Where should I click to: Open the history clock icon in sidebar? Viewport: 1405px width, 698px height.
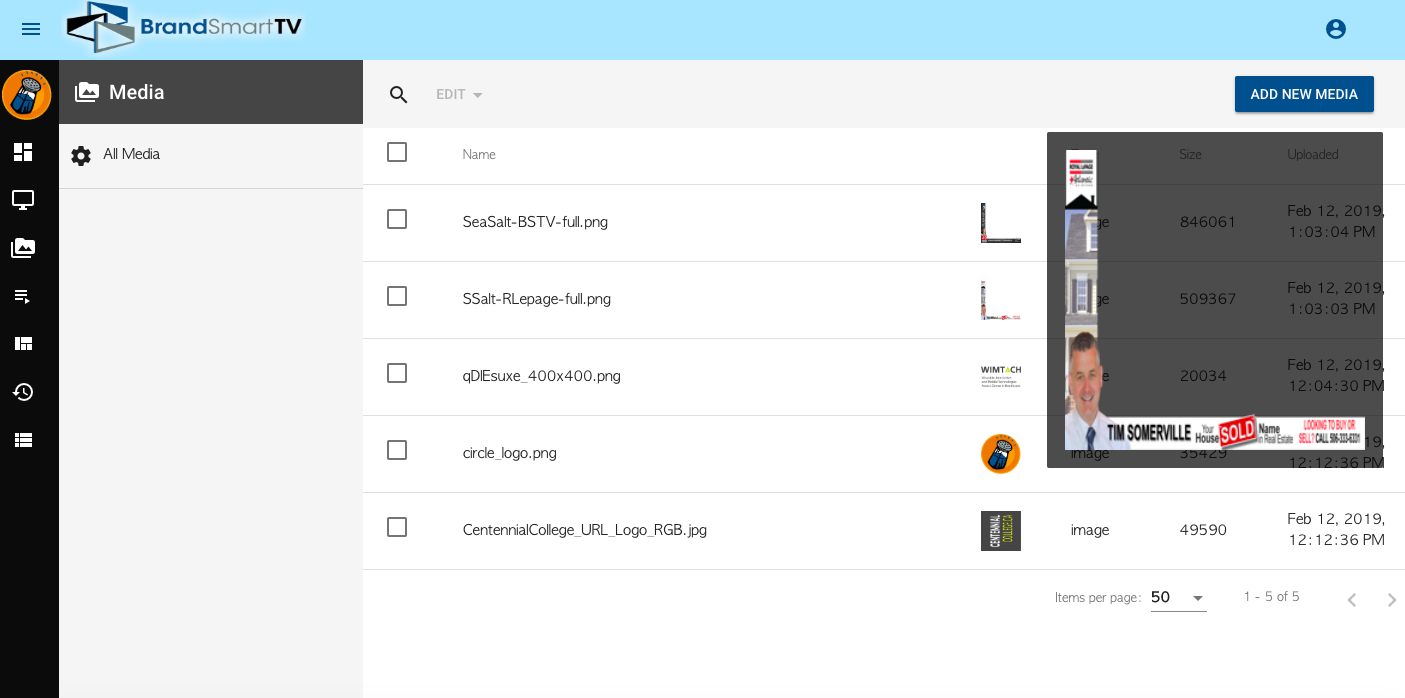click(x=23, y=392)
